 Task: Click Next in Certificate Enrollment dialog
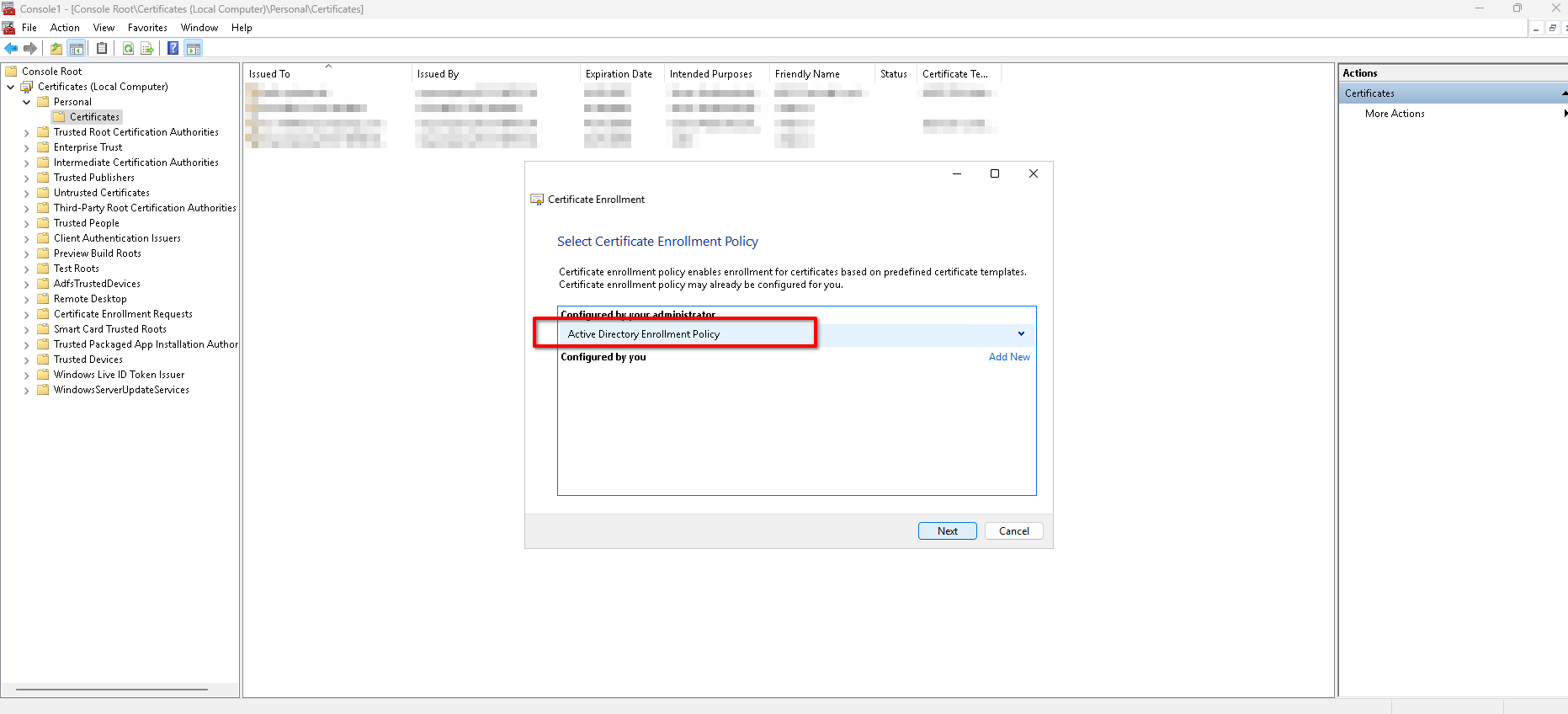[947, 531]
